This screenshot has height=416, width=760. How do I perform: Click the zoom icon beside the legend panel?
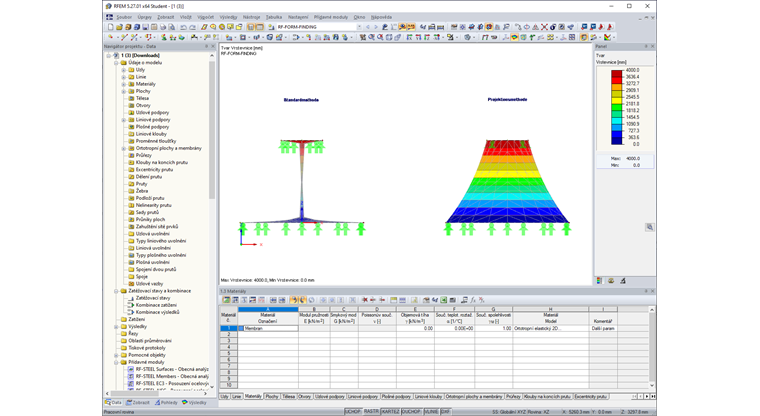[649, 227]
